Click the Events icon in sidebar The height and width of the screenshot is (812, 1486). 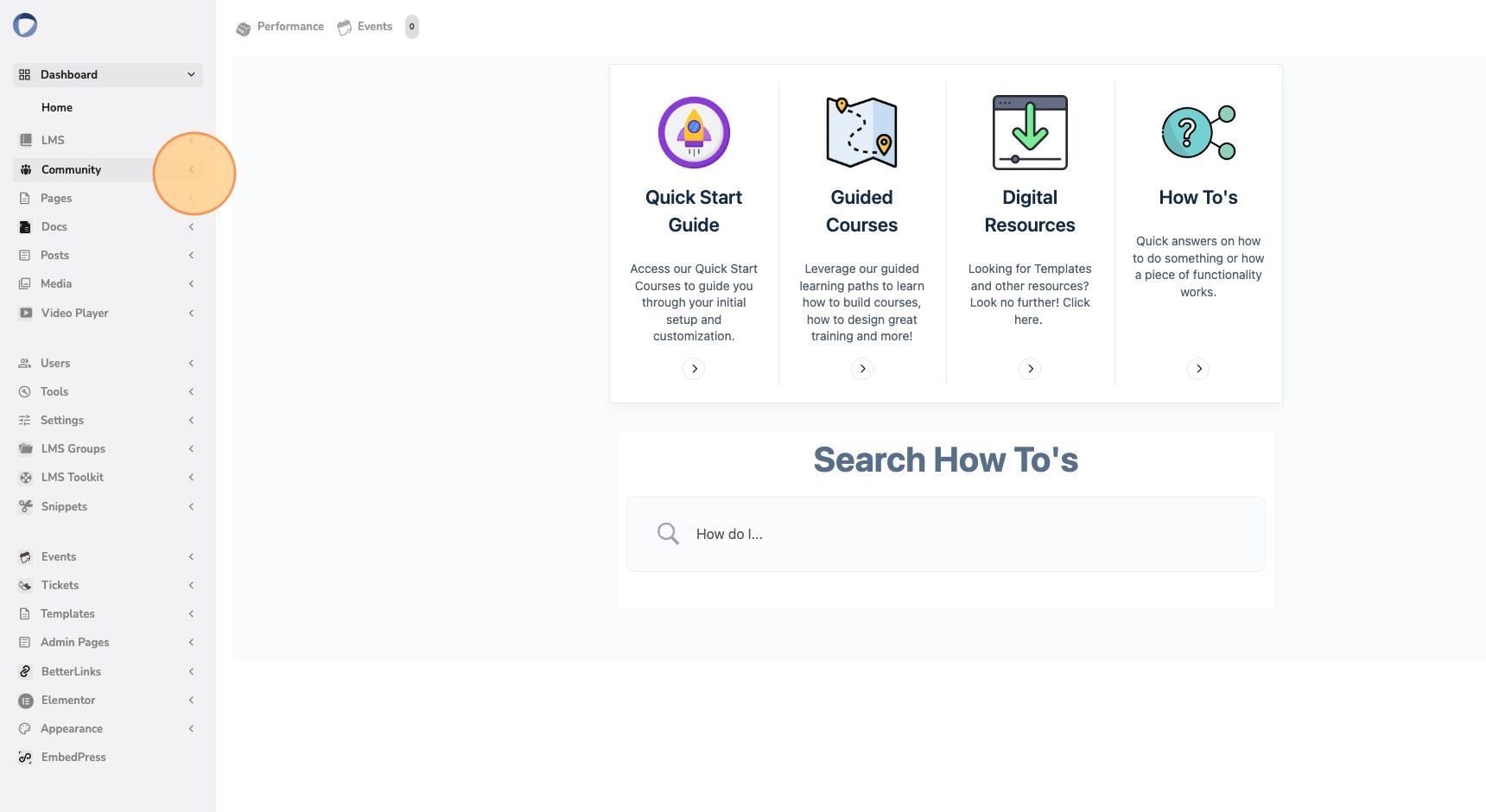tap(26, 557)
